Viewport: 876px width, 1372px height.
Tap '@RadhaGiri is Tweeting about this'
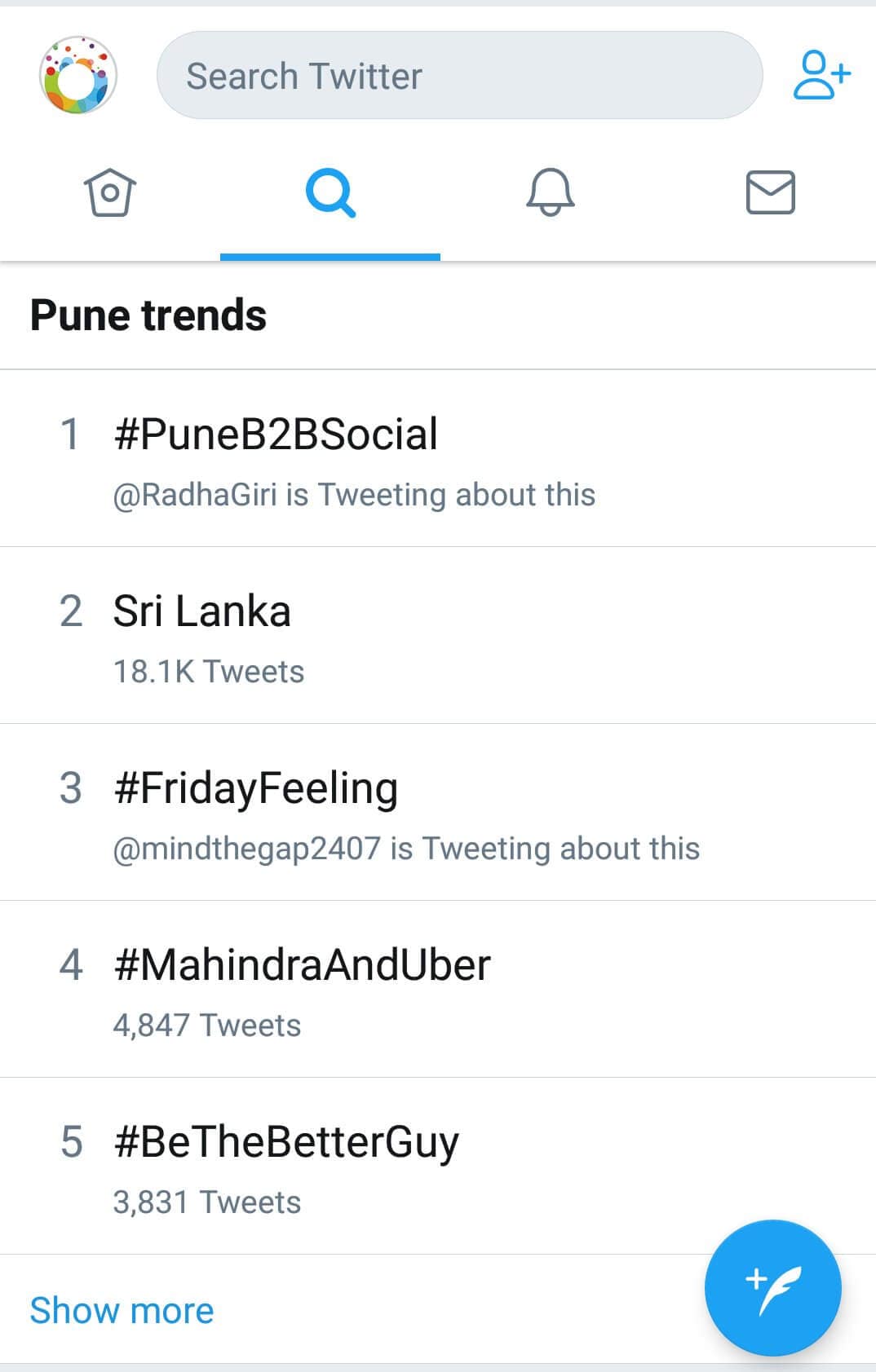(354, 495)
